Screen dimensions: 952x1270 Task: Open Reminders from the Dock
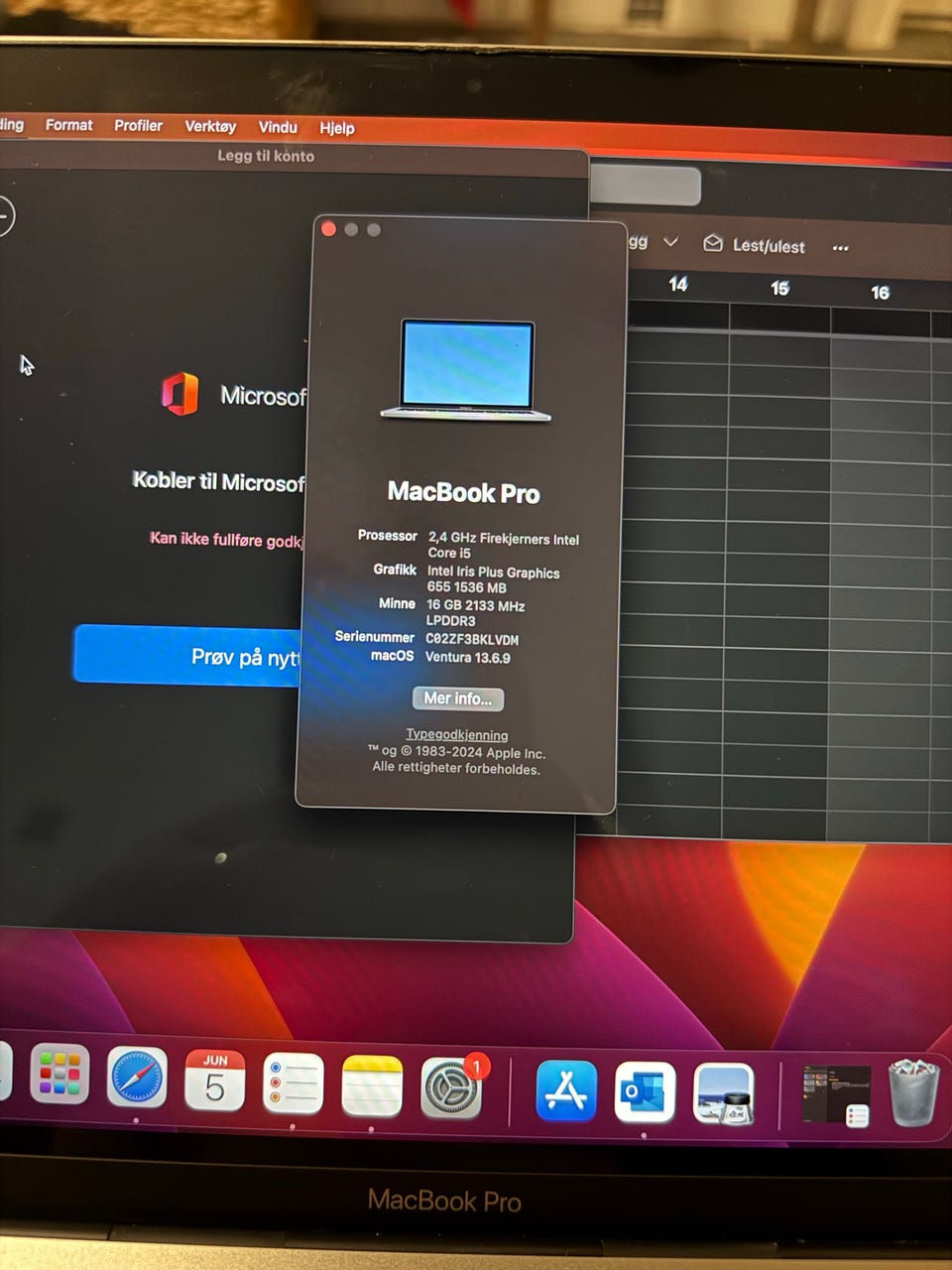294,1083
